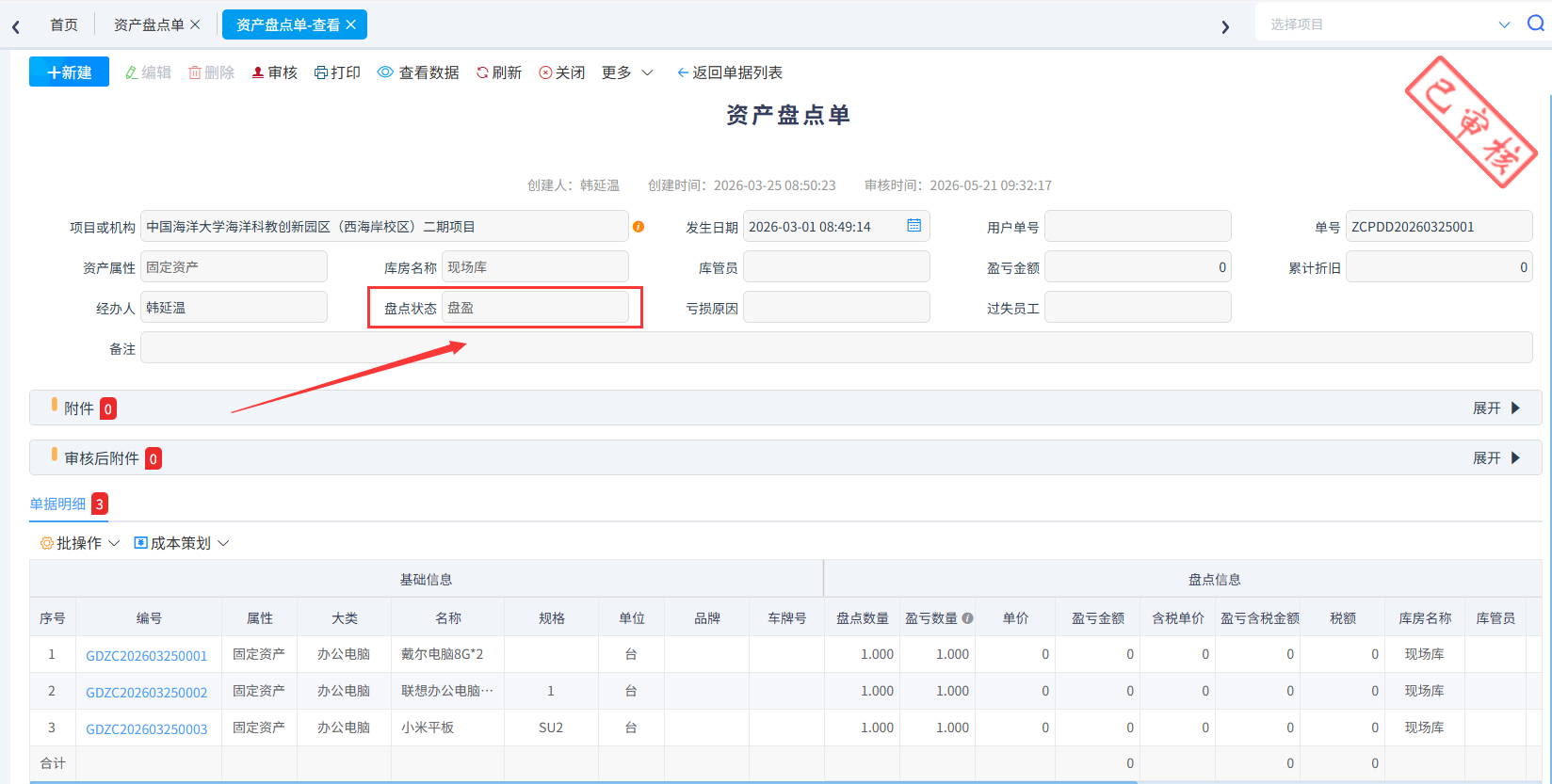The width and height of the screenshot is (1552, 784).
Task: Click the search magnifier icon
Action: click(x=1535, y=24)
